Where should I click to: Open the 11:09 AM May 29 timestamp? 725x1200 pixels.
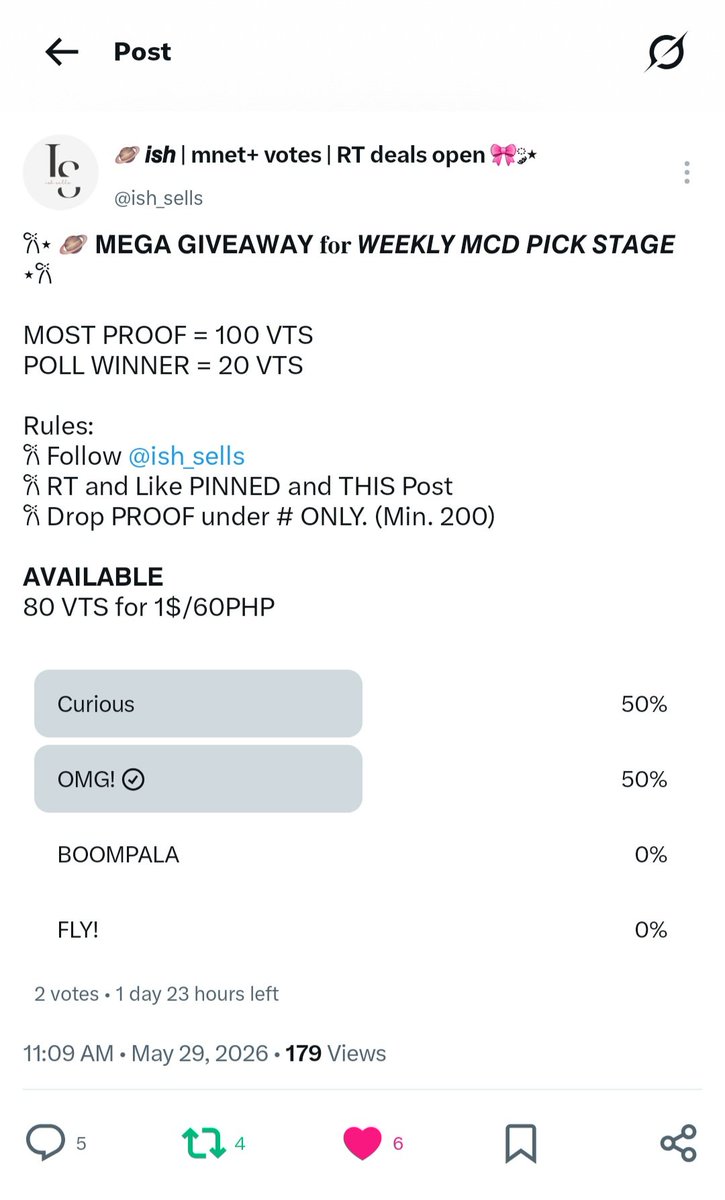[x=146, y=1053]
